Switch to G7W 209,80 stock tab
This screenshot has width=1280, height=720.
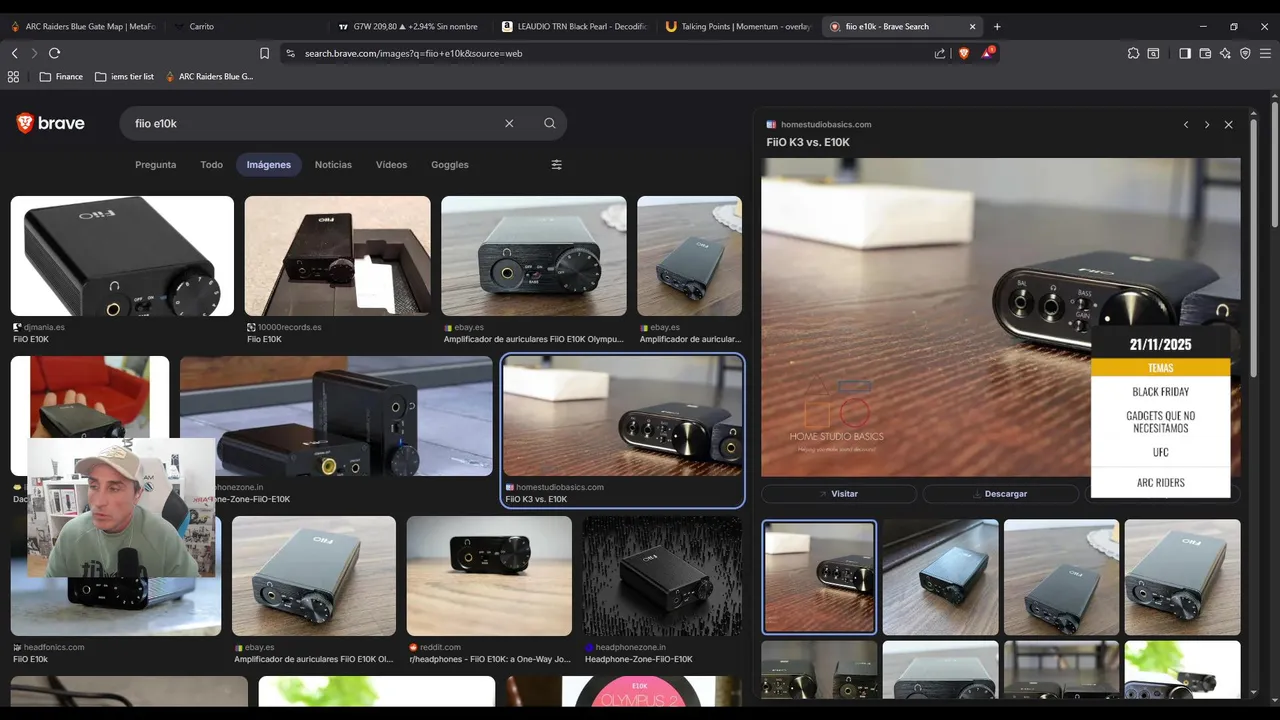(409, 26)
